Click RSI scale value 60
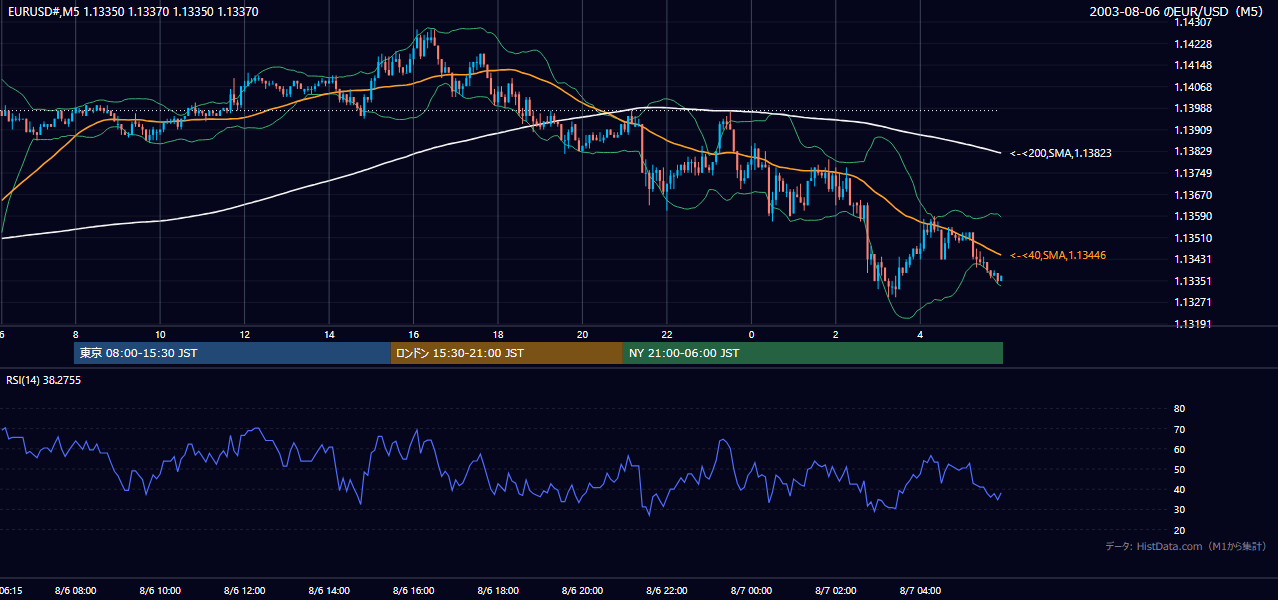 [x=1179, y=449]
